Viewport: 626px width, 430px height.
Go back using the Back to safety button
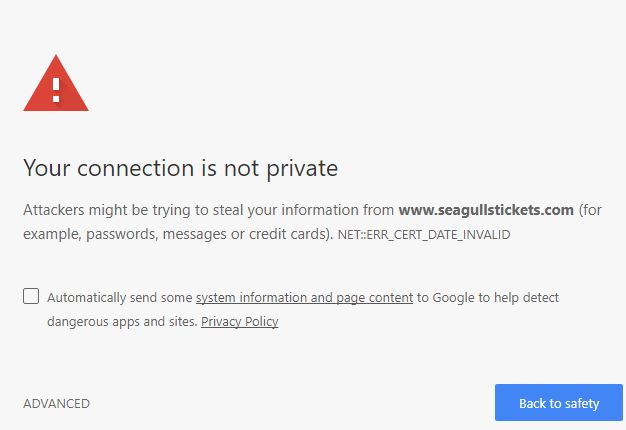pyautogui.click(x=559, y=402)
